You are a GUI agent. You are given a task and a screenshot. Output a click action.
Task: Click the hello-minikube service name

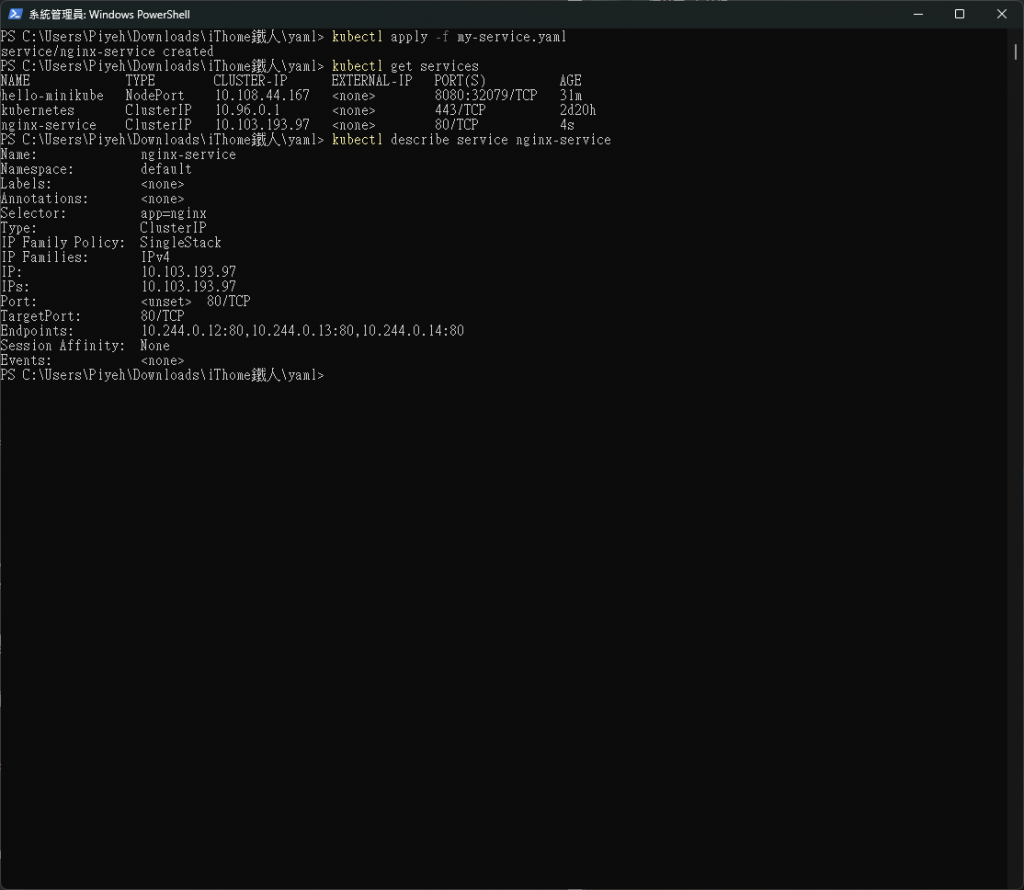(x=52, y=95)
